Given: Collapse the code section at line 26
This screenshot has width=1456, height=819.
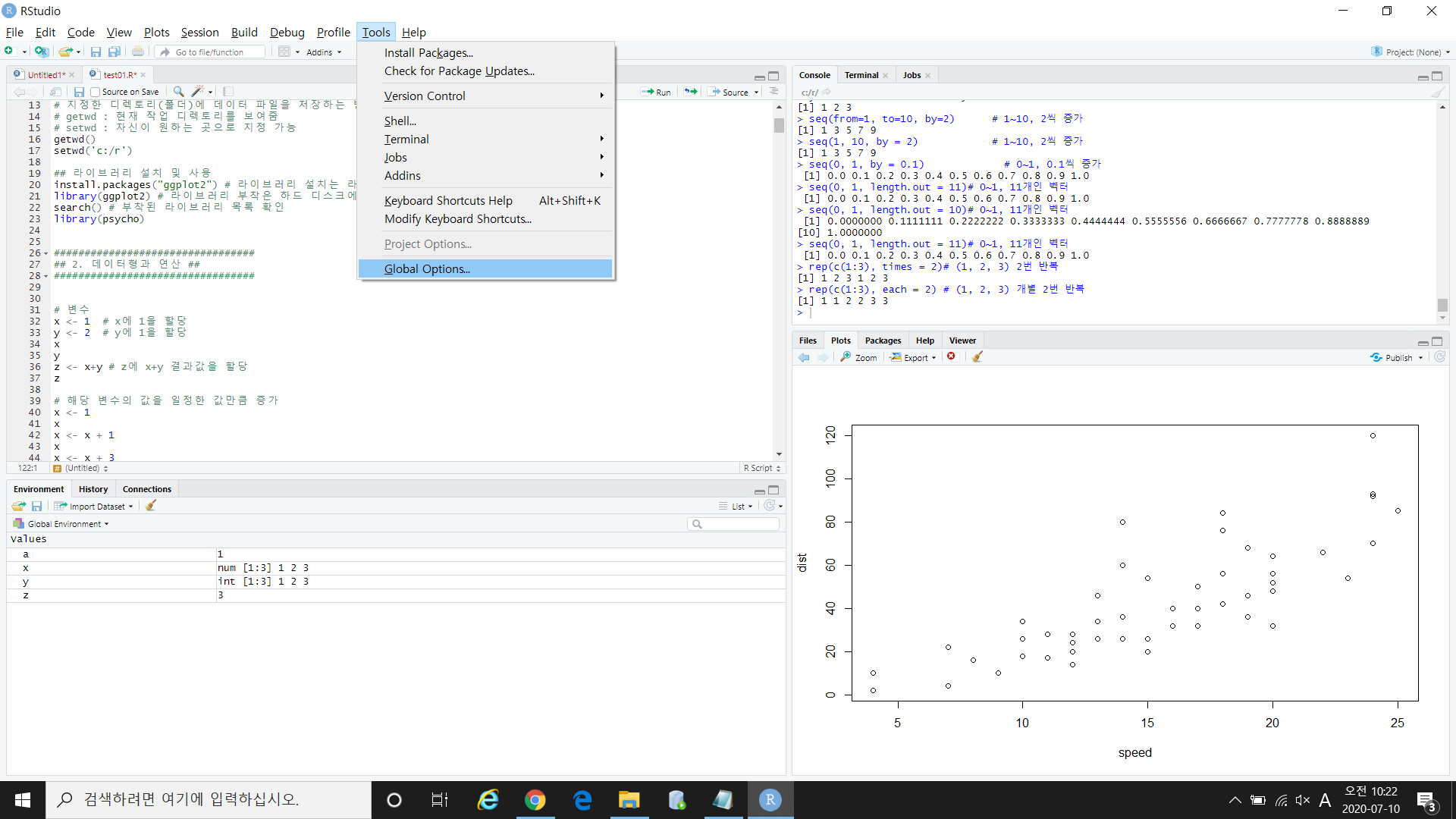Looking at the screenshot, I should click(45, 253).
